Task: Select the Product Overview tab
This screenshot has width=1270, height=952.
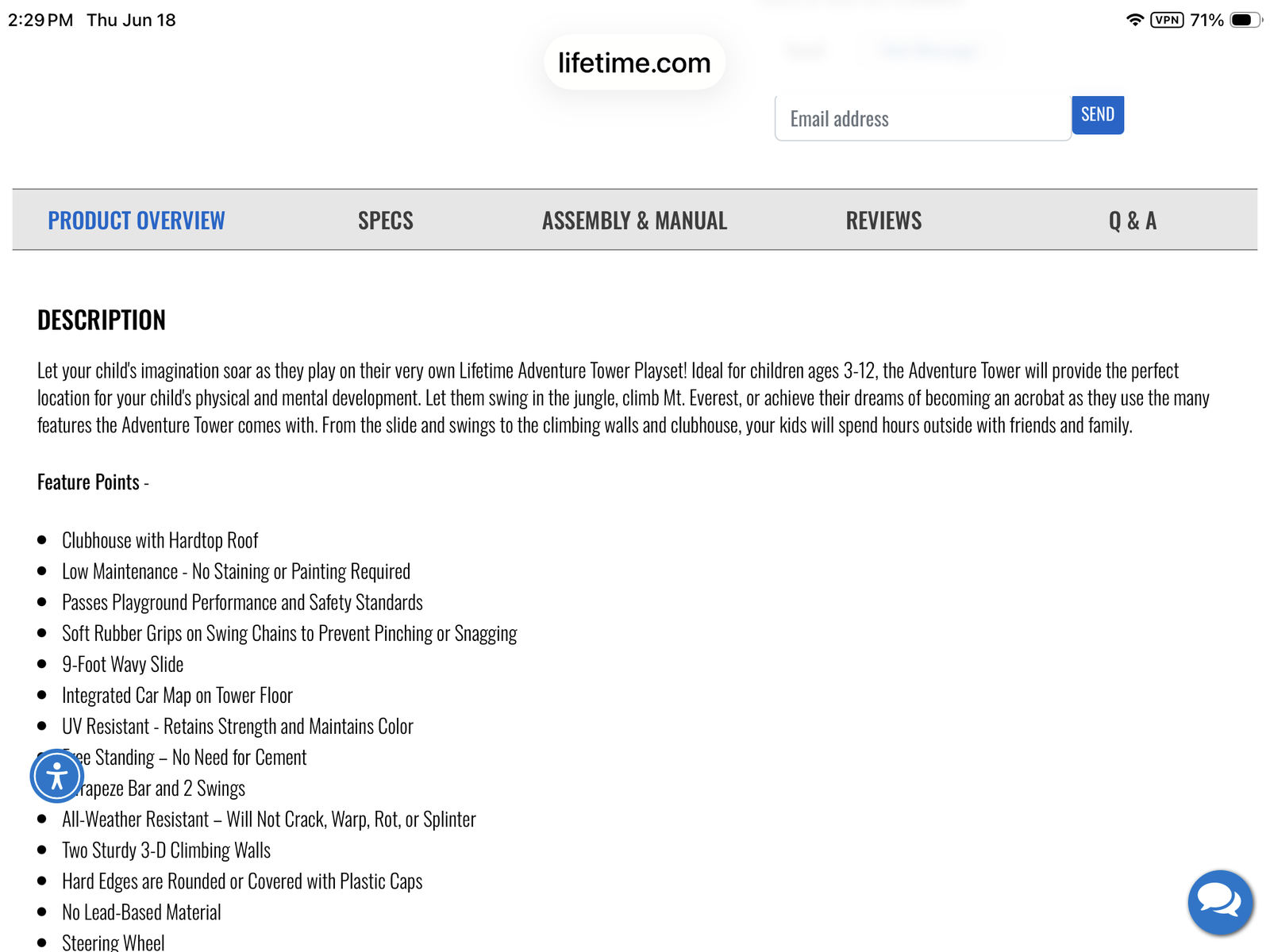Action: coord(137,221)
